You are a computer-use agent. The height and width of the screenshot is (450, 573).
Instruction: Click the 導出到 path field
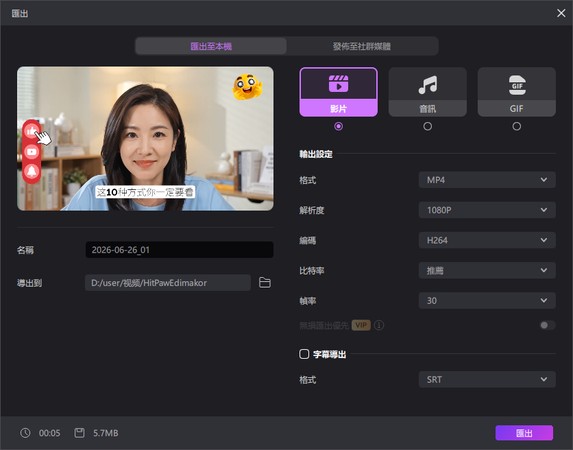click(168, 283)
